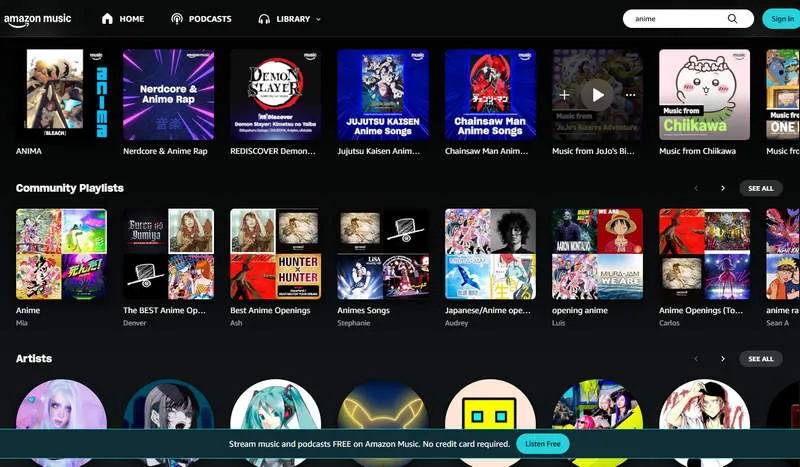Add JoJo's playlist with plus icon

[564, 95]
